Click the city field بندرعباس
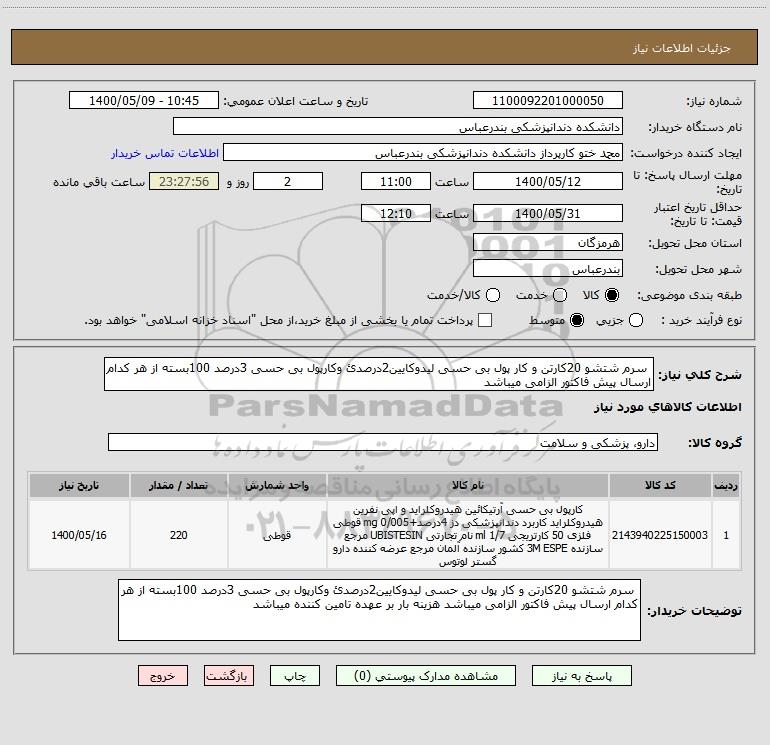The image size is (770, 745). (548, 269)
